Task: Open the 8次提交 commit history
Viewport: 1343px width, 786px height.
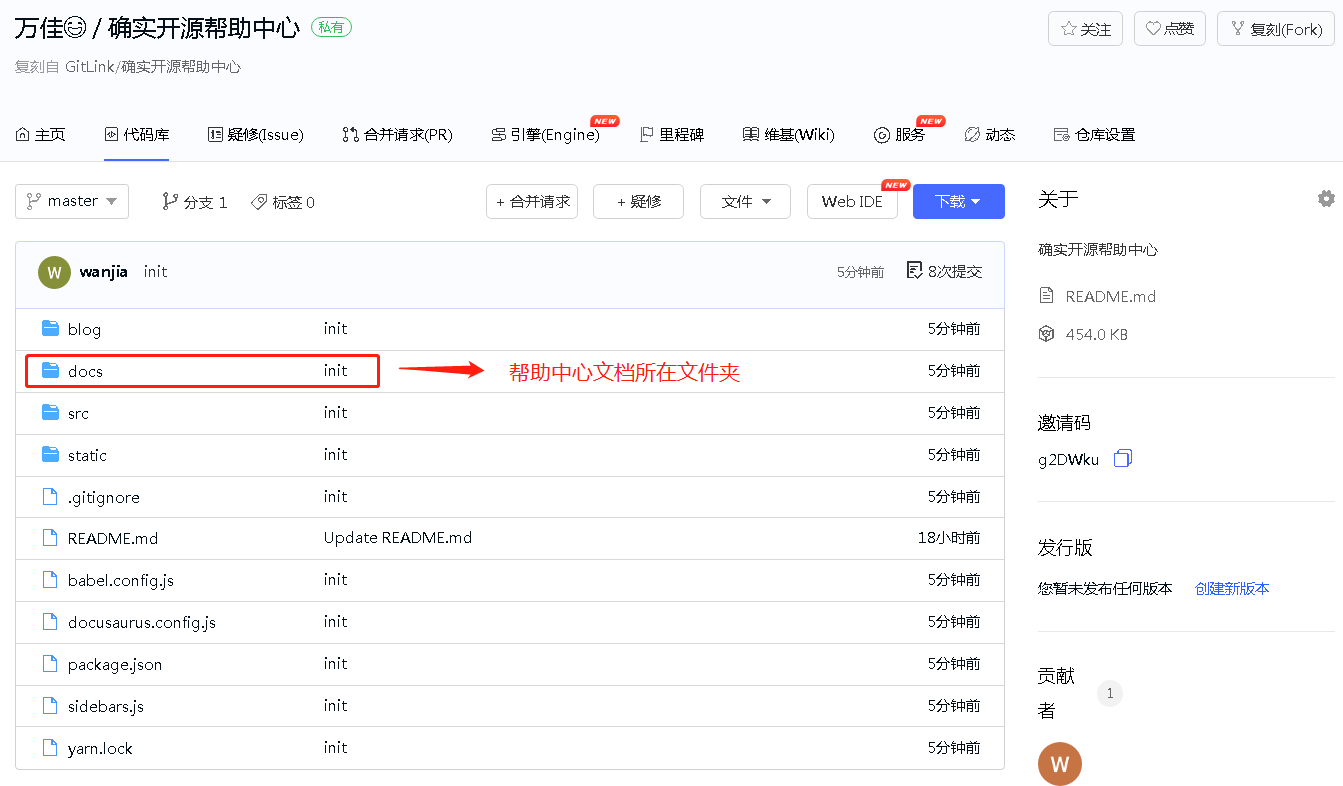Action: 944,271
